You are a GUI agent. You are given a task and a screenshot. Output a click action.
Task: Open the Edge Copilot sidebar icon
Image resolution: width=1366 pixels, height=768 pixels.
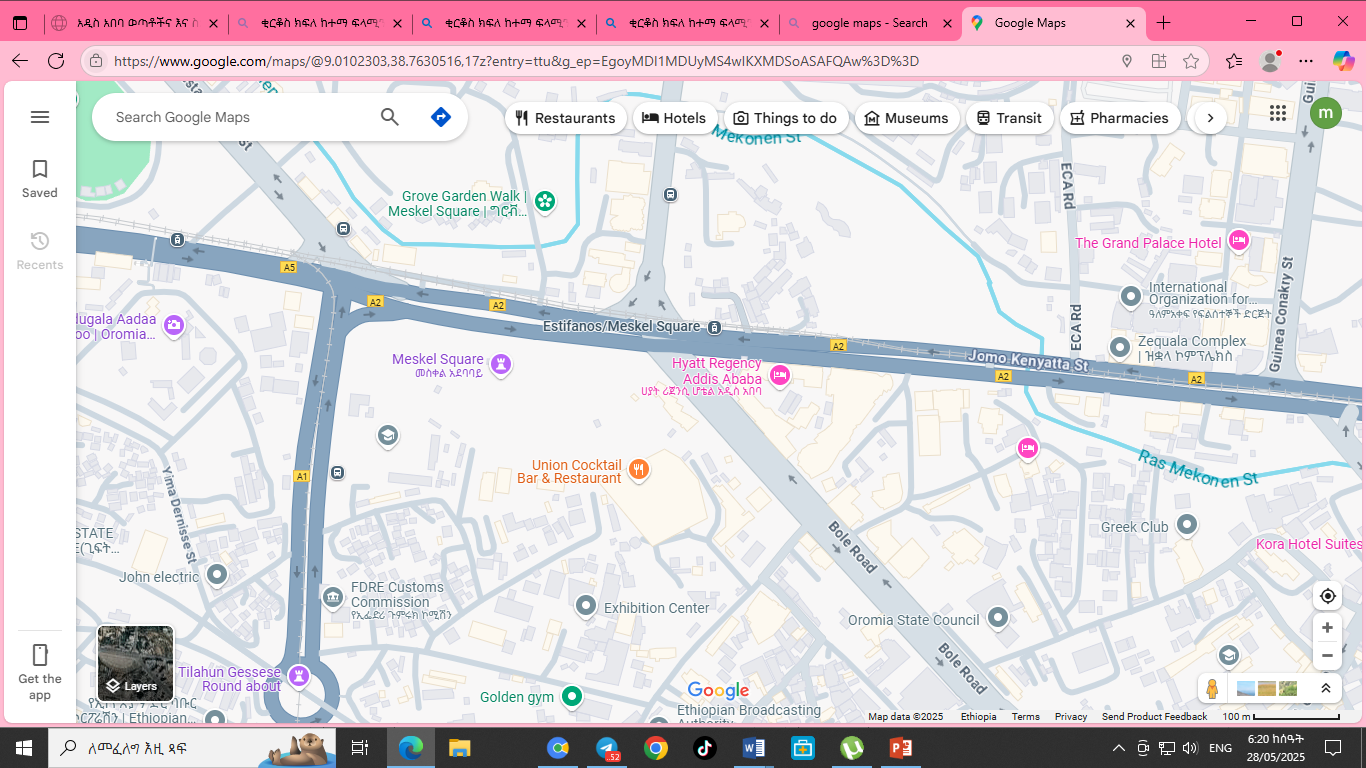[x=1344, y=61]
